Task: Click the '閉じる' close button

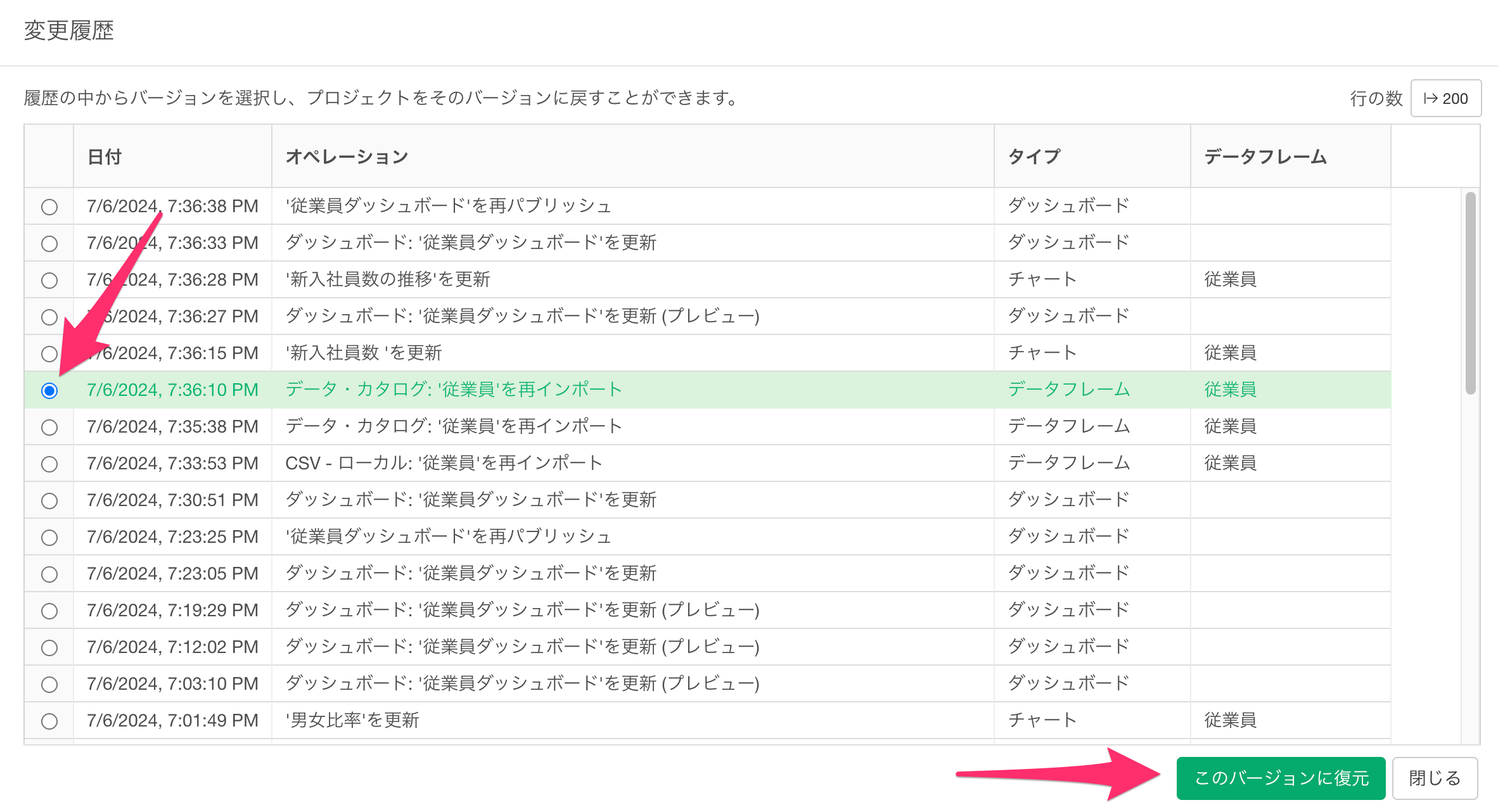Action: pyautogui.click(x=1435, y=778)
